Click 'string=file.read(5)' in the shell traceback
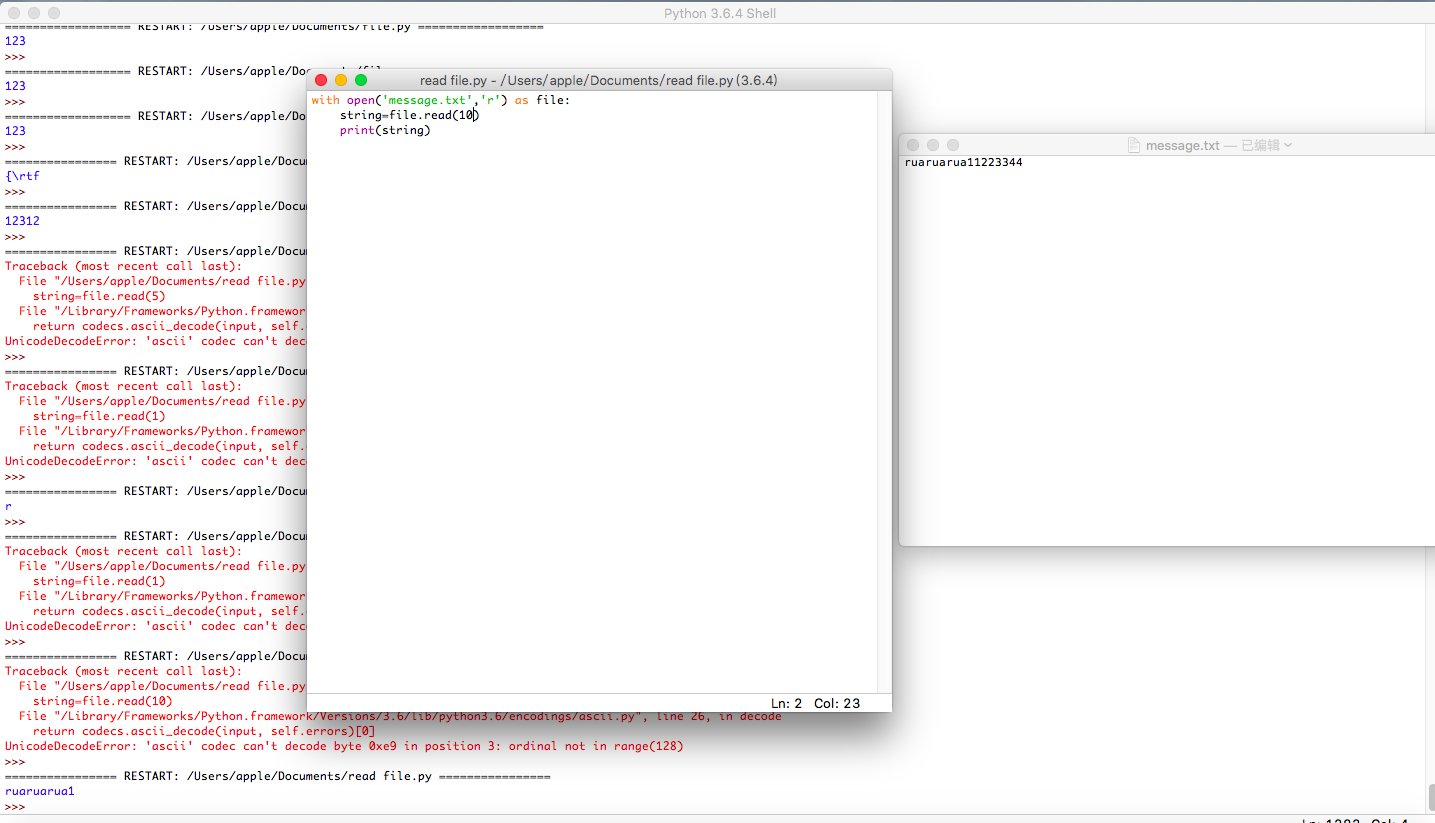 pos(99,296)
